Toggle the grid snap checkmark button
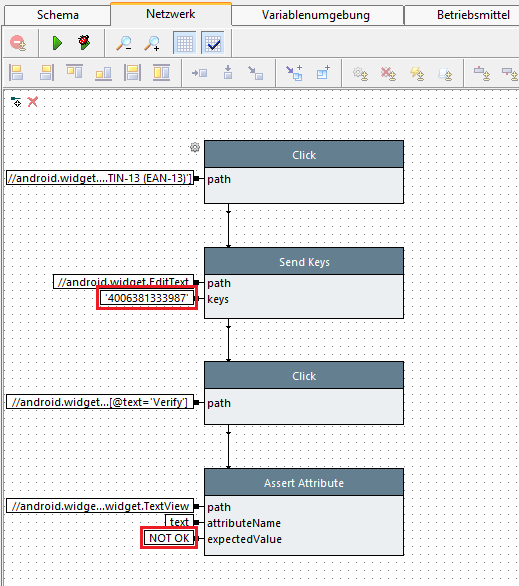The image size is (519, 586). (x=213, y=43)
